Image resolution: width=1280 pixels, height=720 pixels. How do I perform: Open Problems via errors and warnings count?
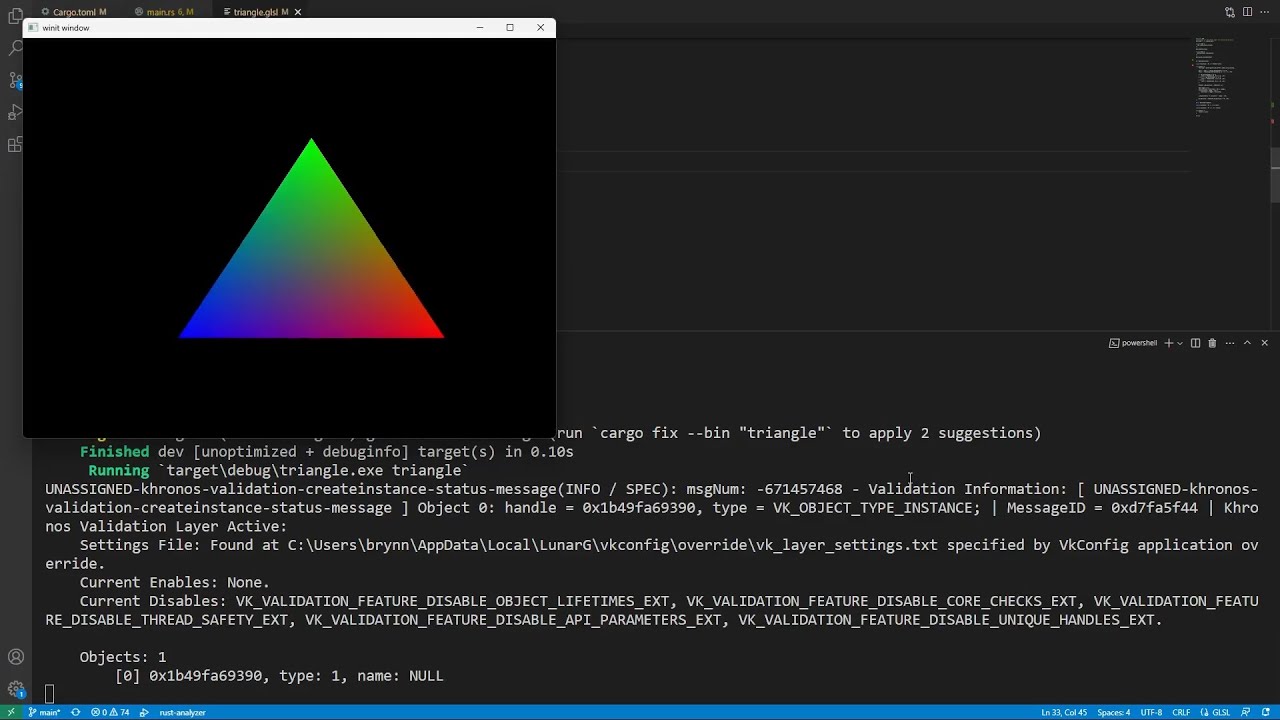pos(110,712)
